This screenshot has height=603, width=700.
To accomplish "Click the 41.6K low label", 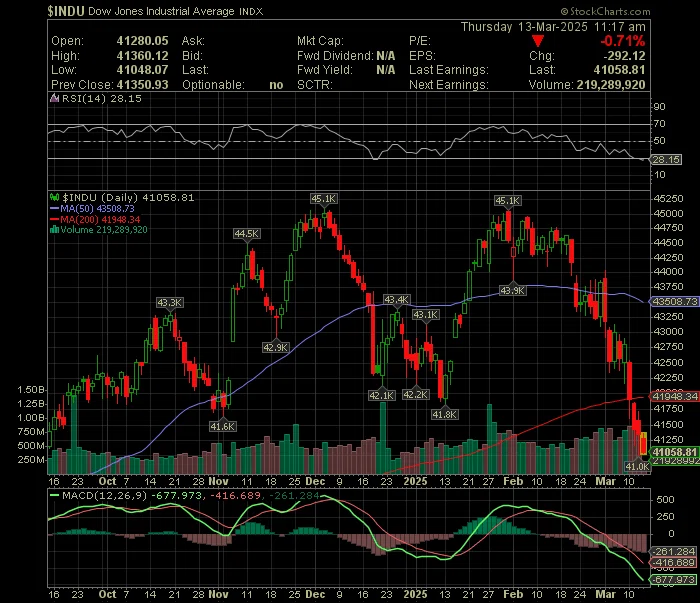I will coord(222,426).
